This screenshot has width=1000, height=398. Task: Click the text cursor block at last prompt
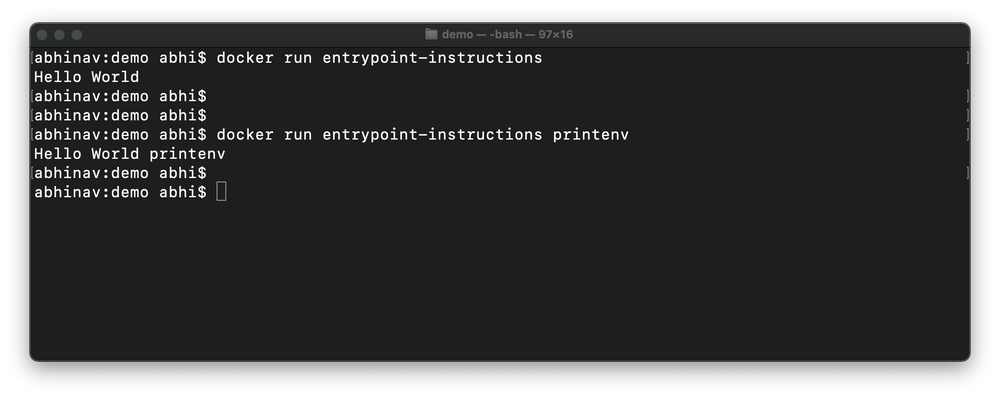click(221, 191)
